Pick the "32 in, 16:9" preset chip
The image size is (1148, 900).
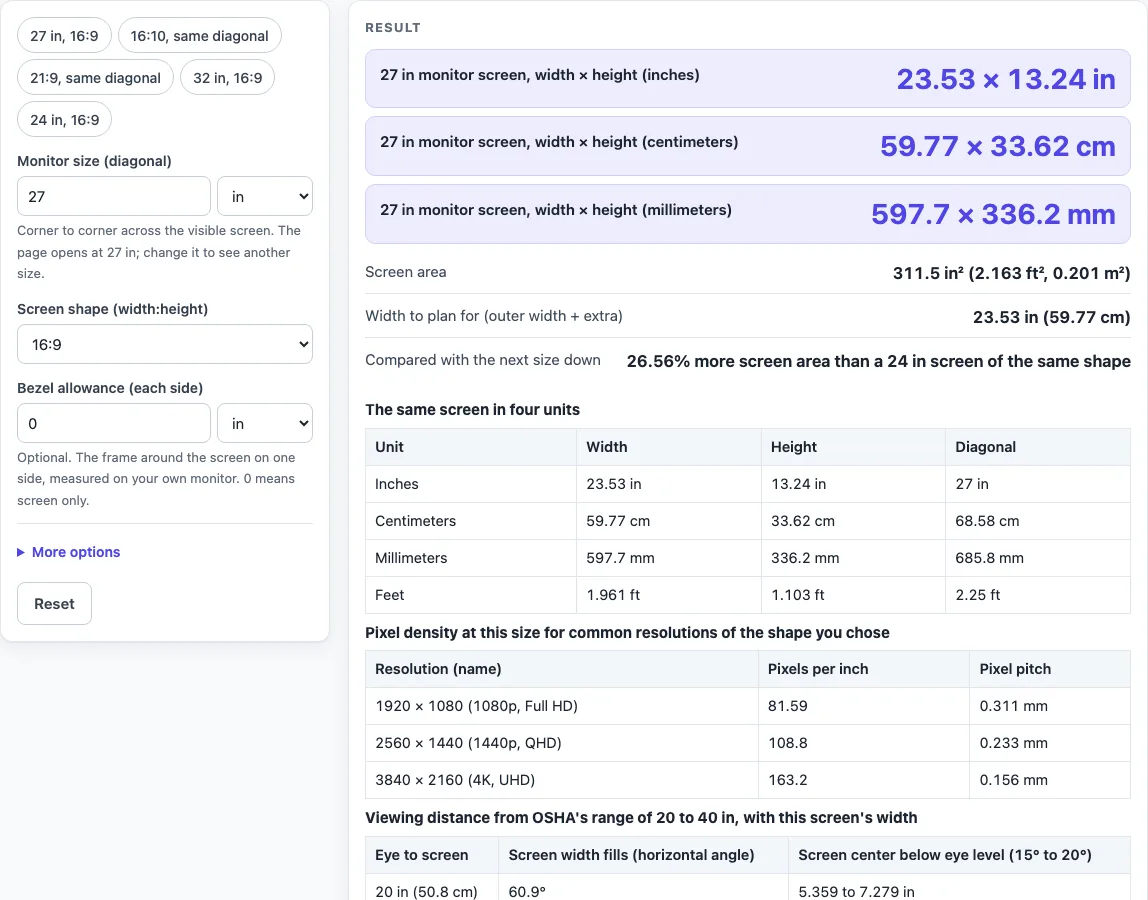click(228, 78)
